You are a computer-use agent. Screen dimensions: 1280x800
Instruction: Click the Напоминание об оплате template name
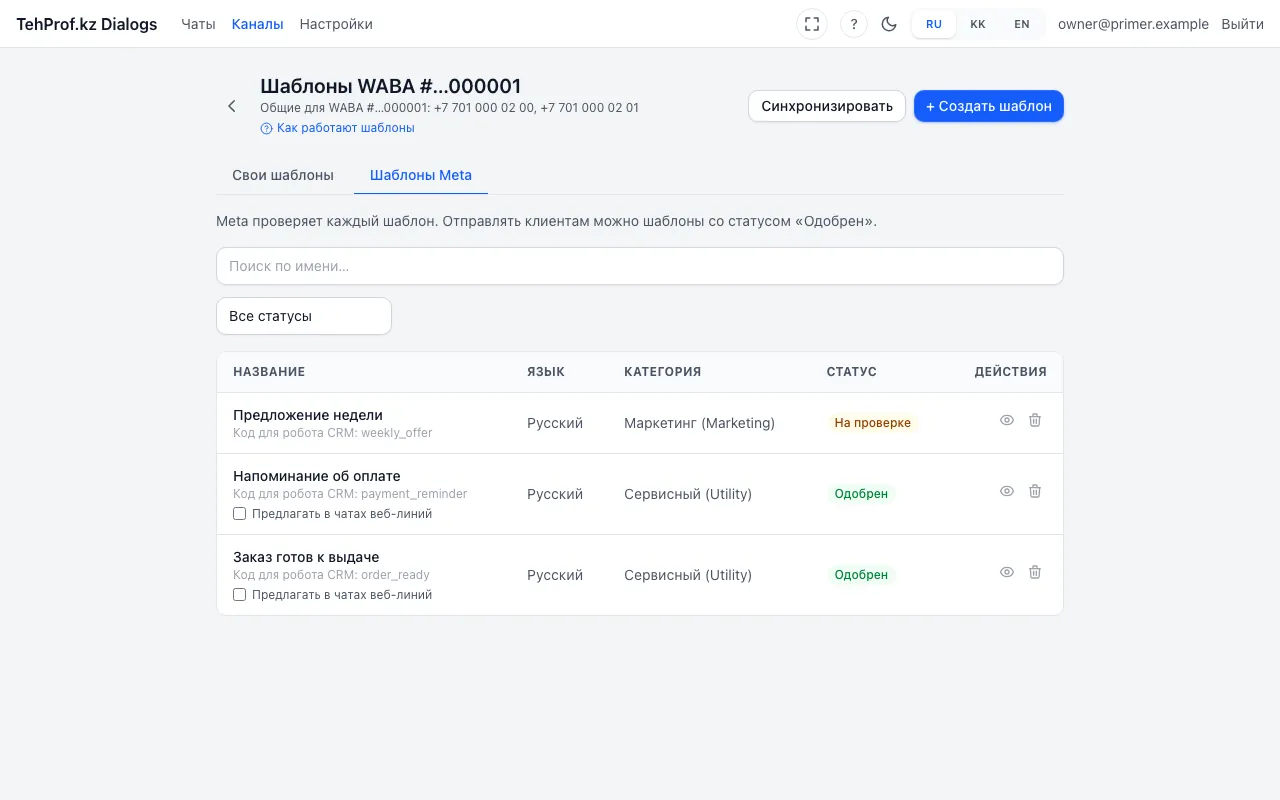pos(317,476)
